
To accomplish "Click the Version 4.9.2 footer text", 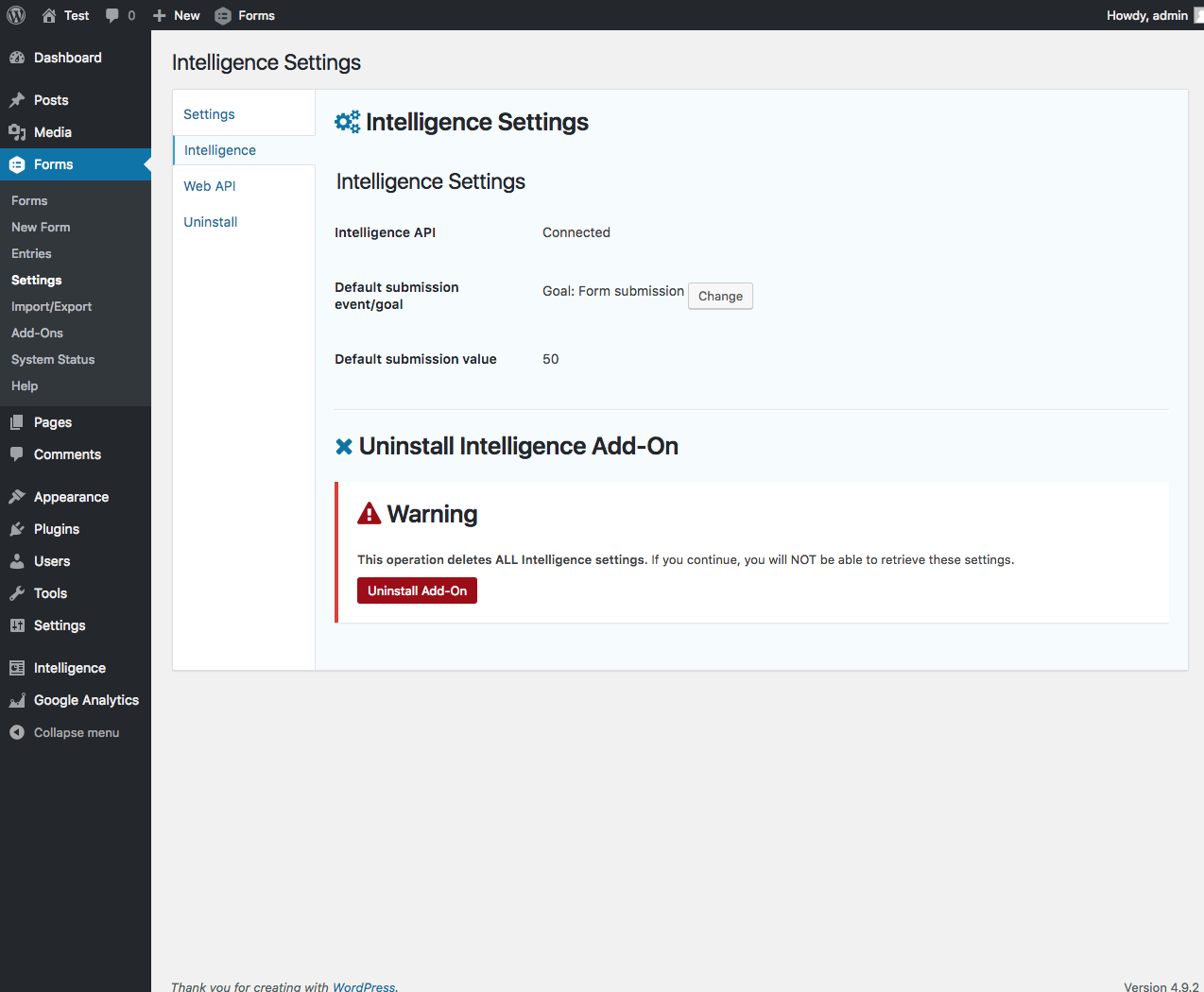I will (x=1161, y=986).
